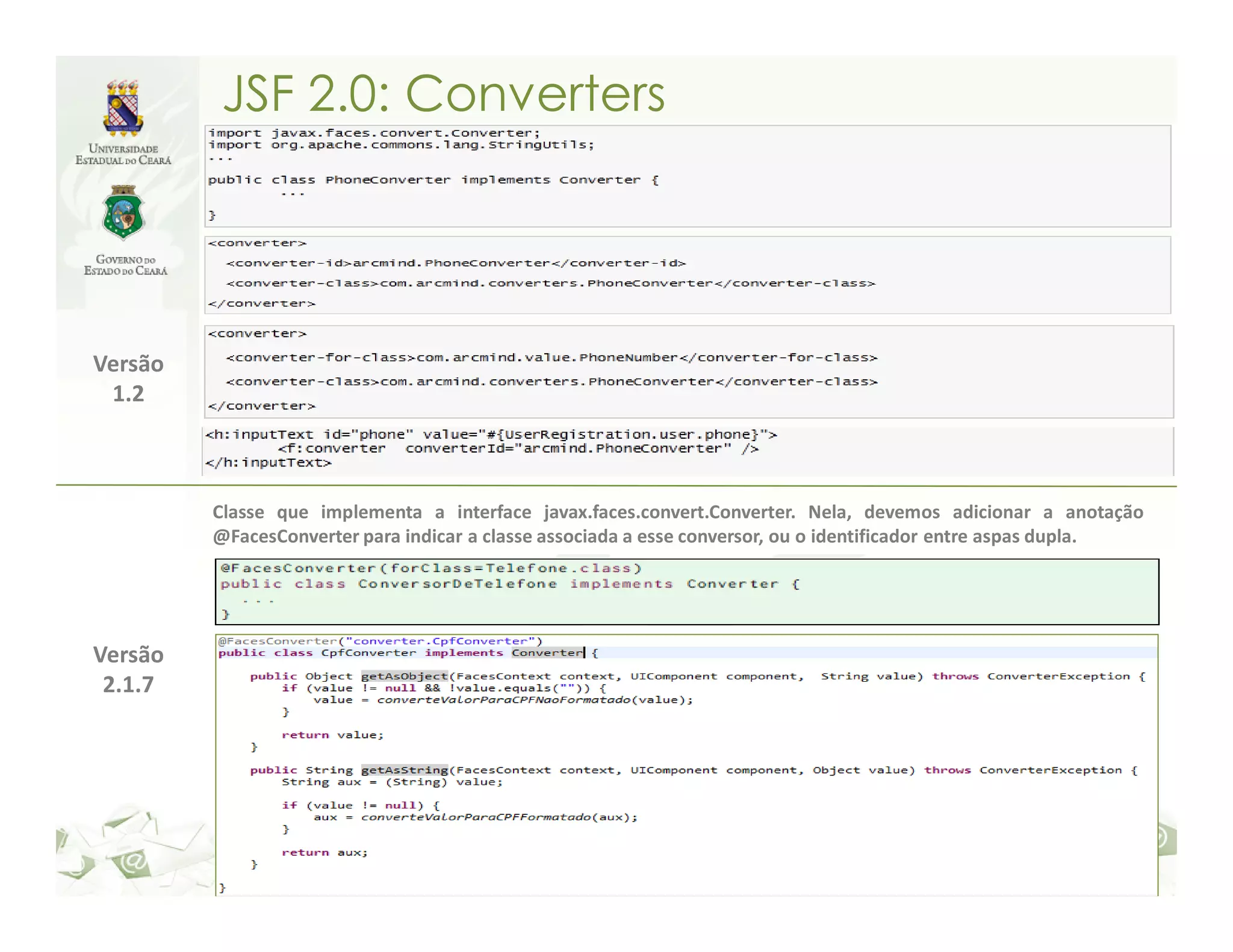Viewport: 1233px width, 952px height.
Task: Click the slide title 'JSF 2.0: Converters'
Action: [444, 93]
